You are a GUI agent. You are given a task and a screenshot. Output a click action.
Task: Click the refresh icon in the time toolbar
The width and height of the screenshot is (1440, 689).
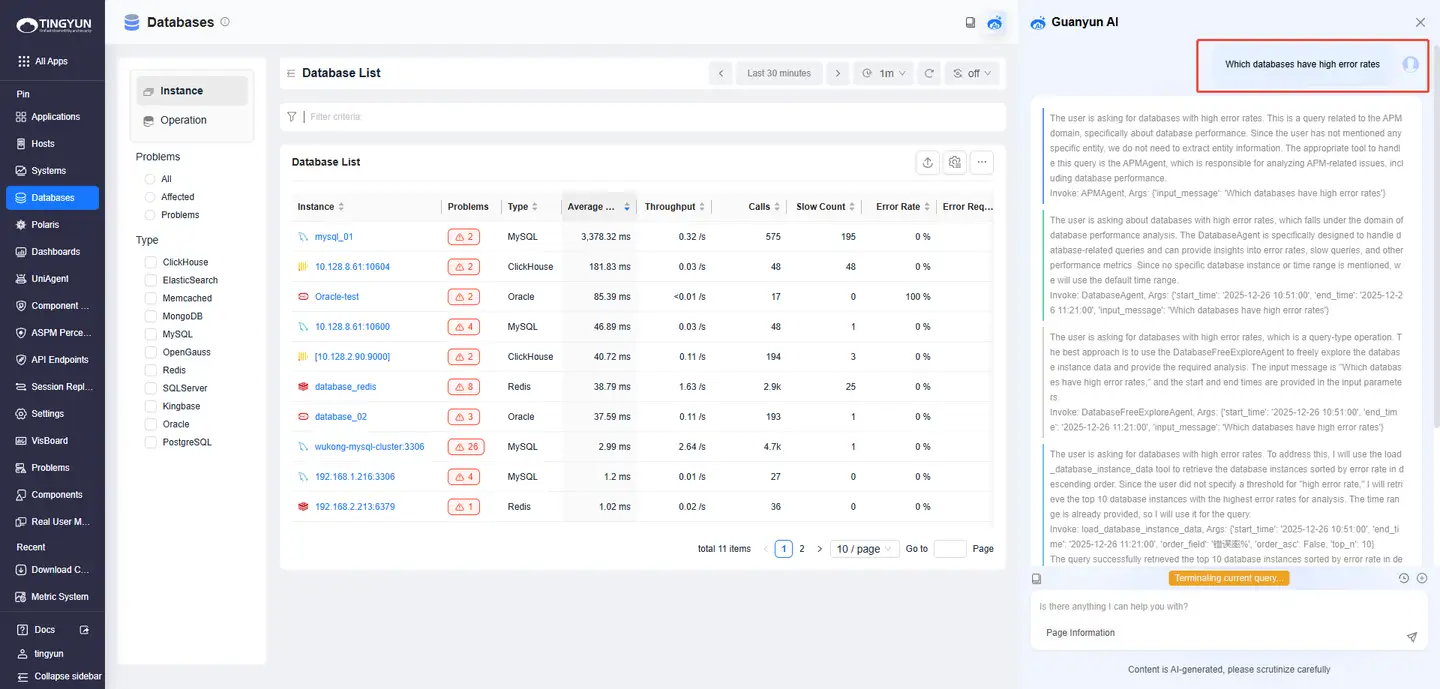pos(929,74)
